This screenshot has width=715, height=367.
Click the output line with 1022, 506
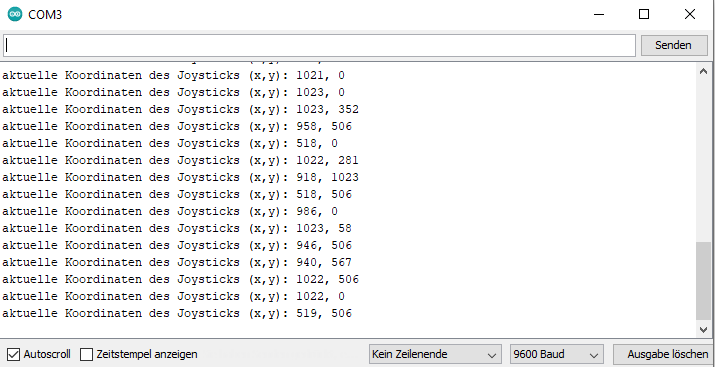tap(180, 279)
